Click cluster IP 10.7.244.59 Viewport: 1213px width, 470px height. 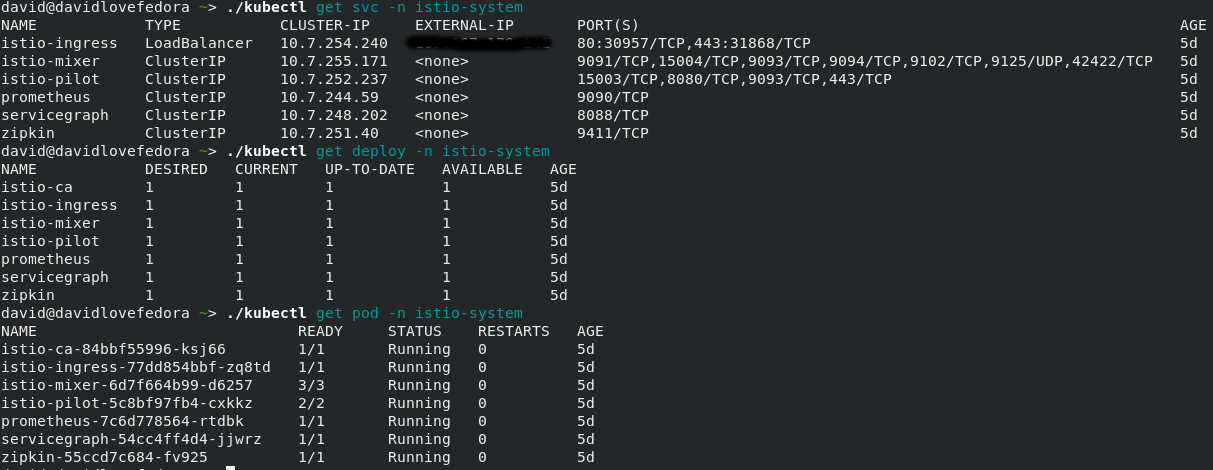click(329, 97)
